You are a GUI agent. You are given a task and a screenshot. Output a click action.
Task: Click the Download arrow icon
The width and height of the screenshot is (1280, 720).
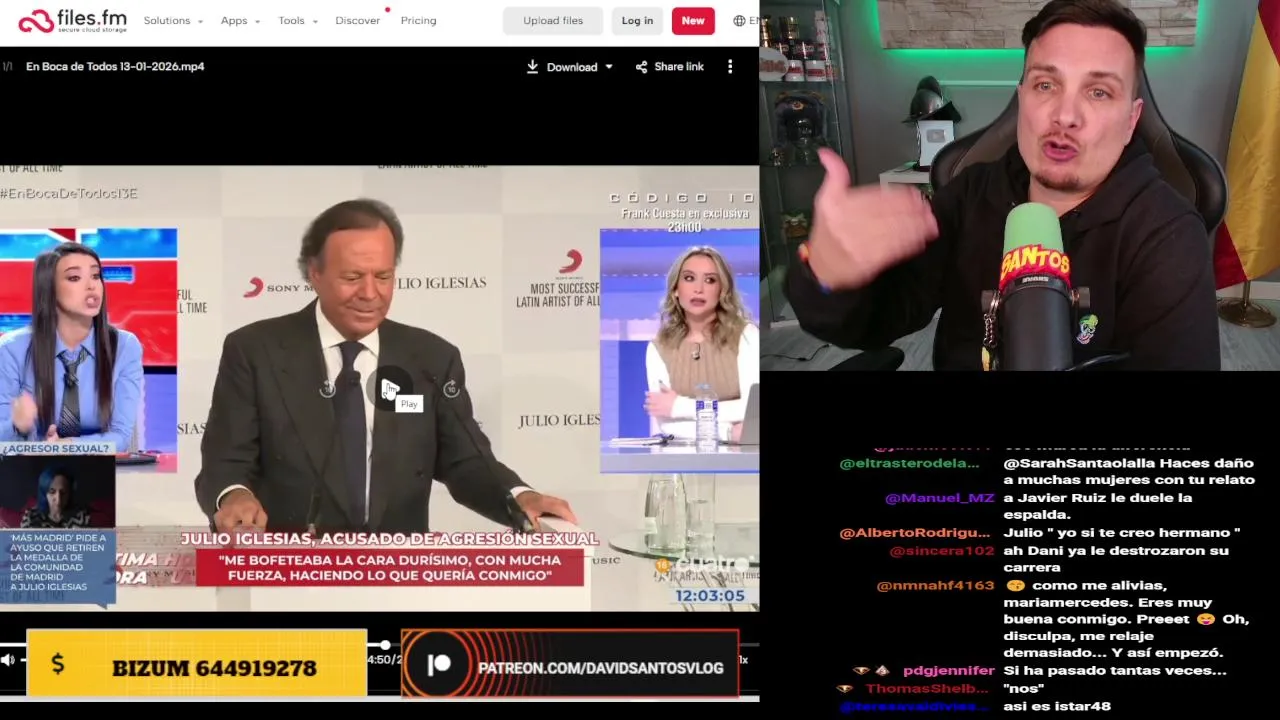pos(533,67)
